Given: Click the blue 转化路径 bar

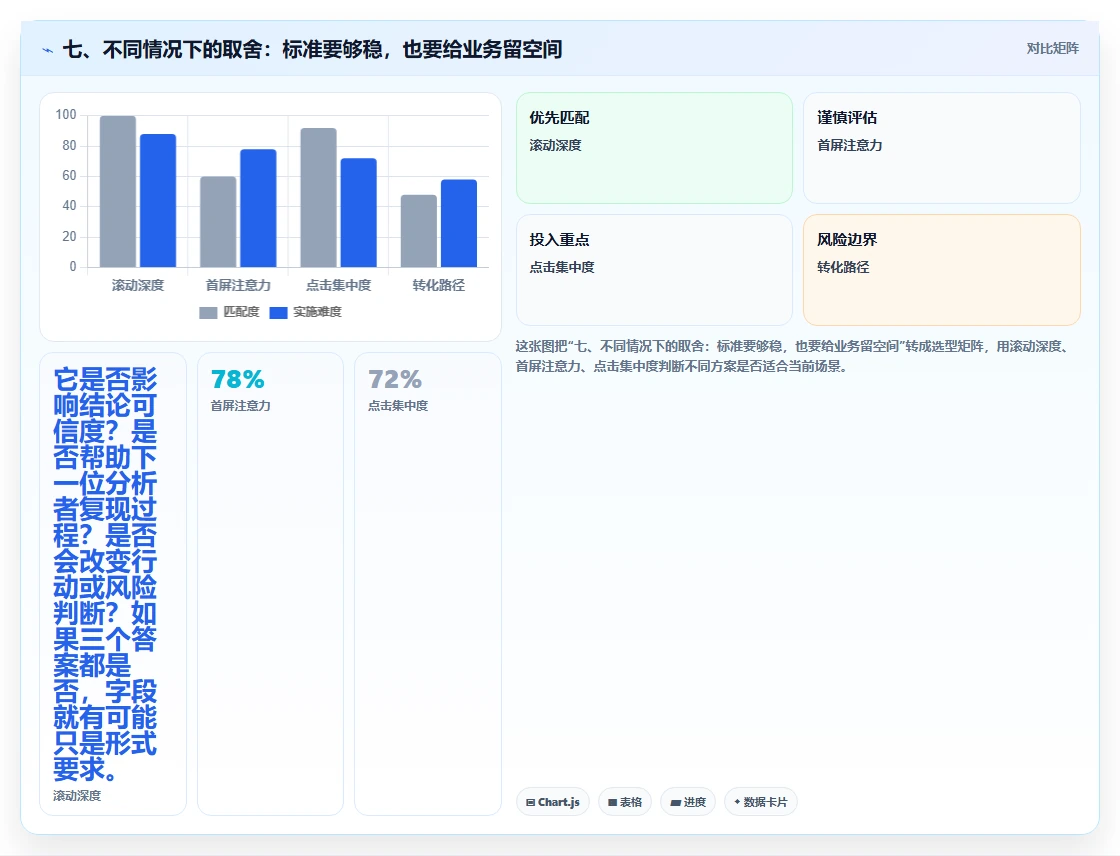Looking at the screenshot, I should (x=459, y=224).
